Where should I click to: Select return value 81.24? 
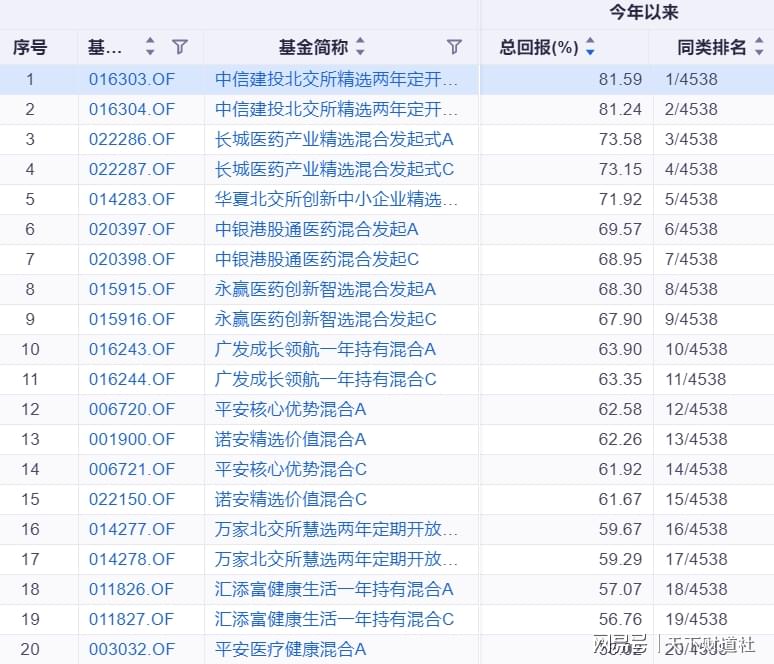coord(620,109)
